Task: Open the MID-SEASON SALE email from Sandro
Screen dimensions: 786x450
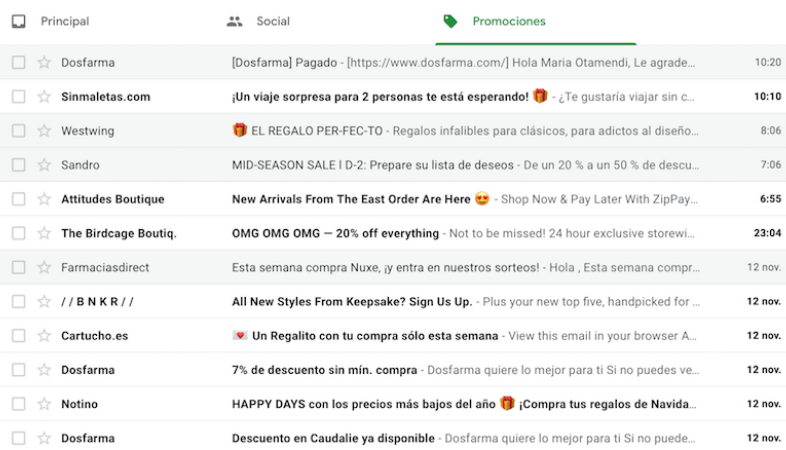Action: (400, 165)
